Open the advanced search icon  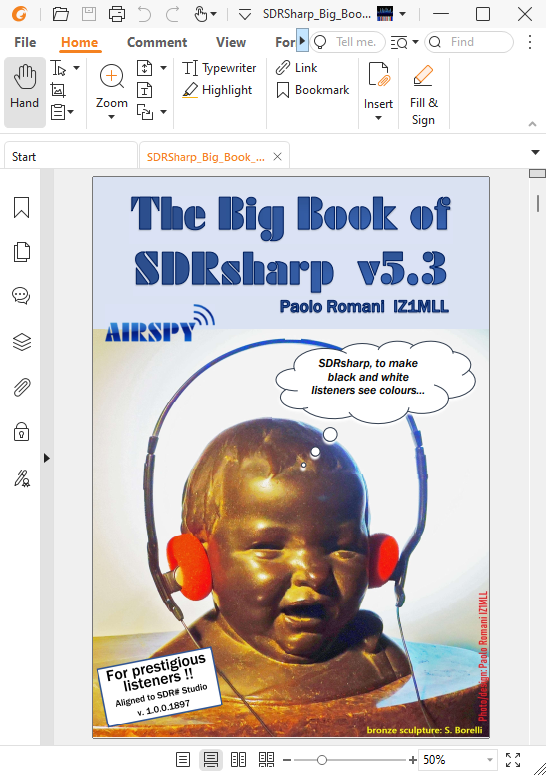click(x=399, y=43)
